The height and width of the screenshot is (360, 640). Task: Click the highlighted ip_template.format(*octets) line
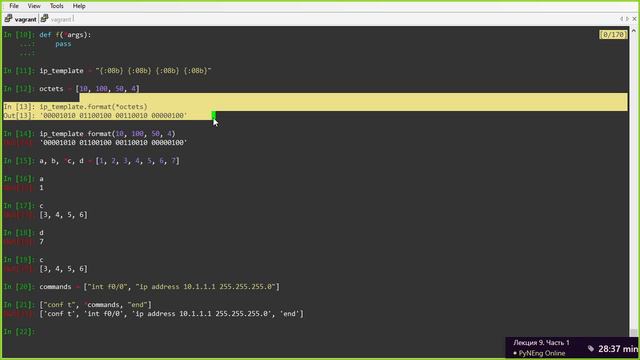click(x=76, y=107)
